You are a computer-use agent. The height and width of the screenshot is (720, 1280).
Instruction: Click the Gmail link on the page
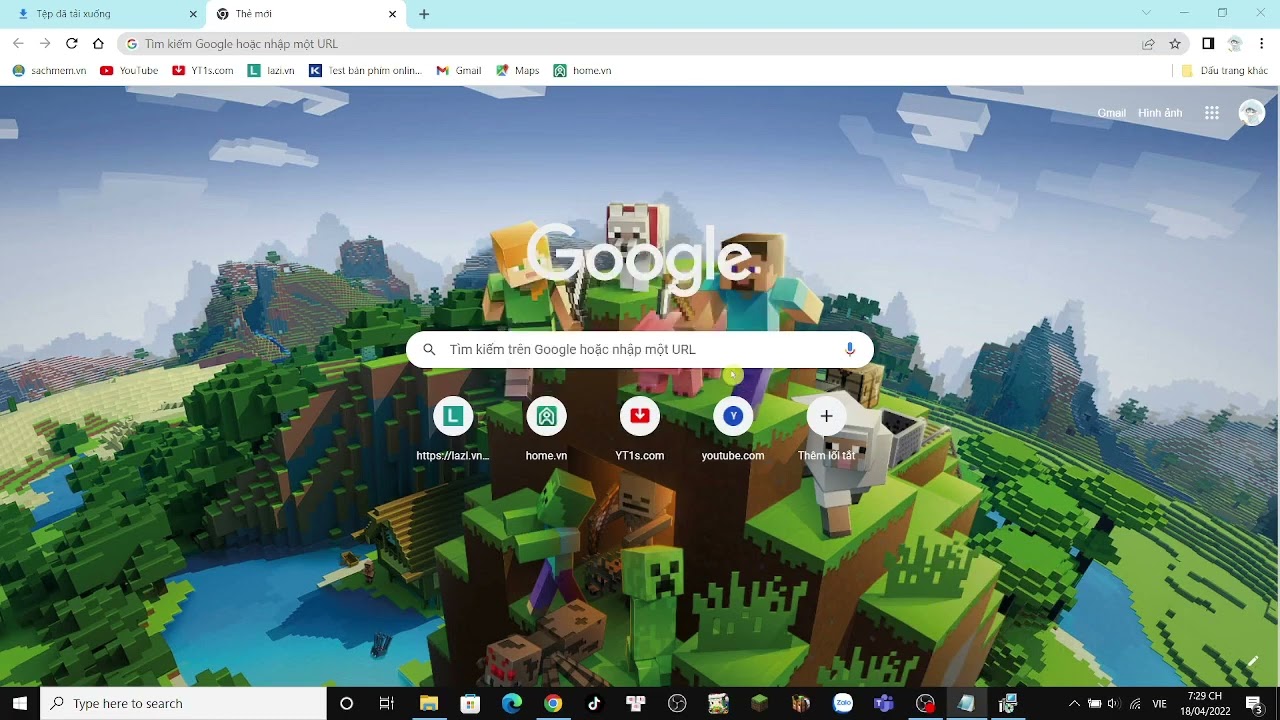1111,113
